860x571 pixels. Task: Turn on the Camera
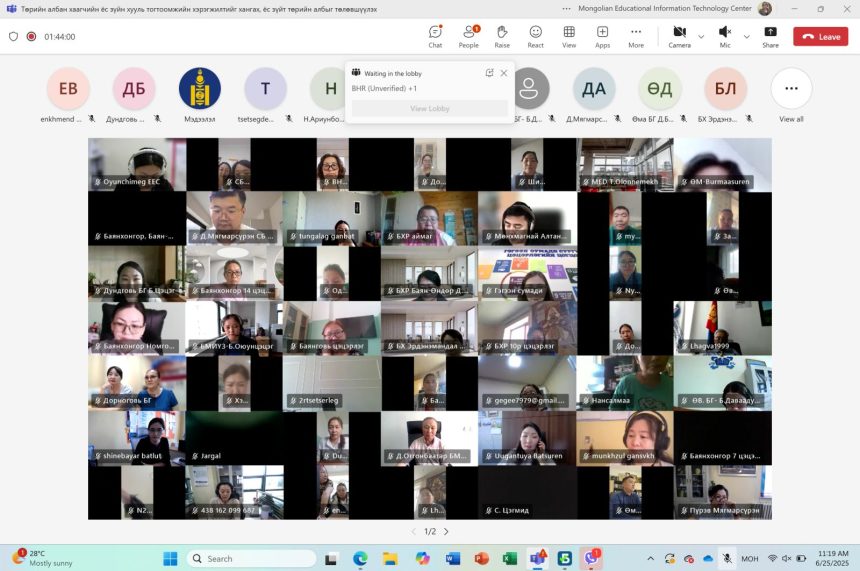[679, 36]
